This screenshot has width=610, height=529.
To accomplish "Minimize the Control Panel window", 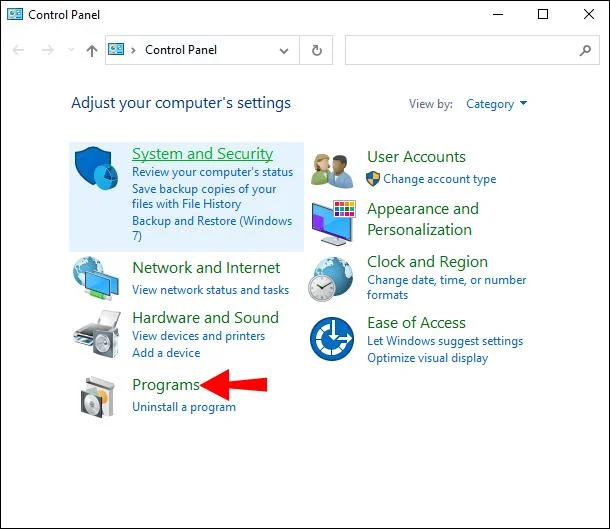I will click(x=498, y=14).
